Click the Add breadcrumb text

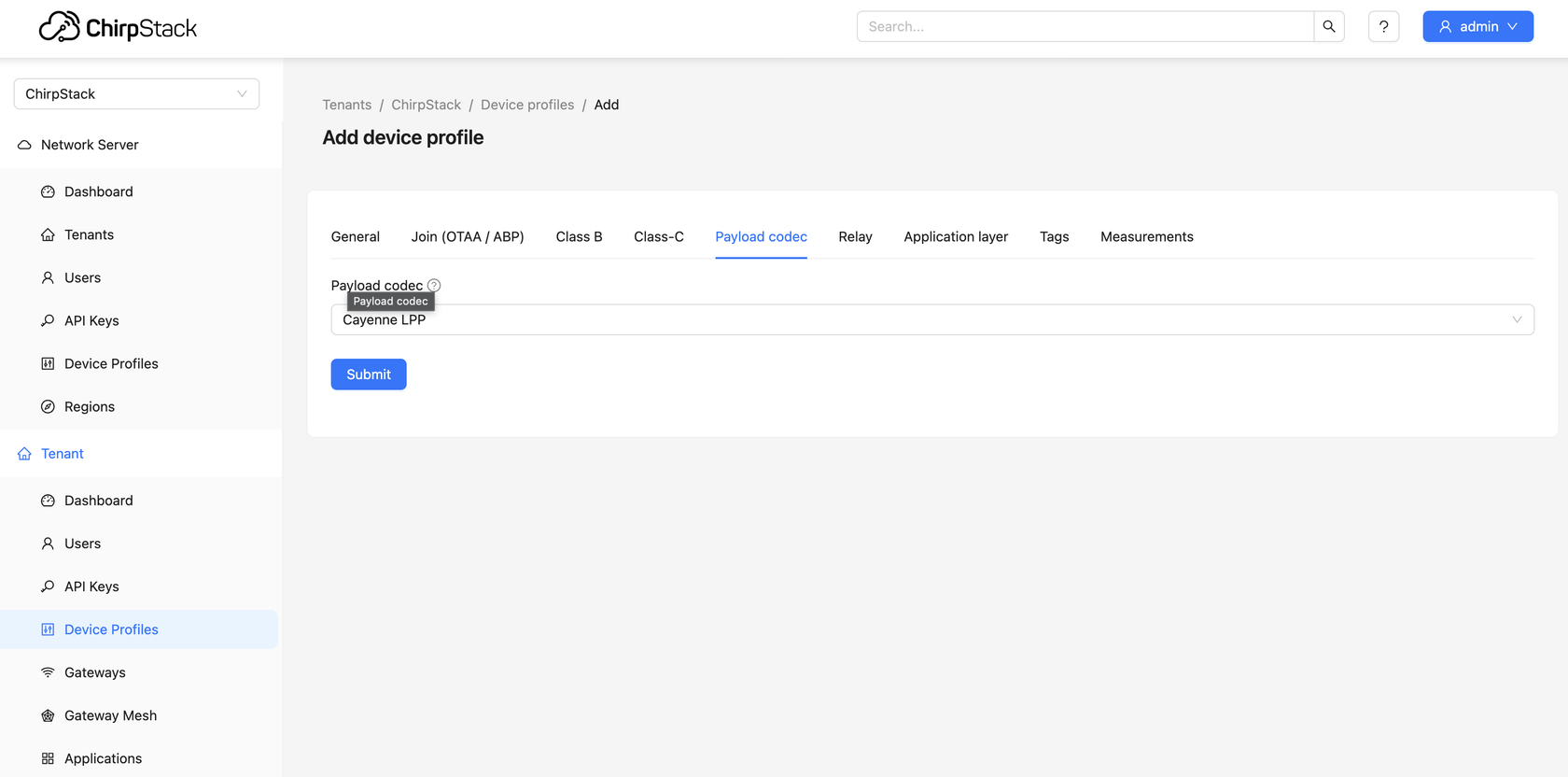pos(607,105)
